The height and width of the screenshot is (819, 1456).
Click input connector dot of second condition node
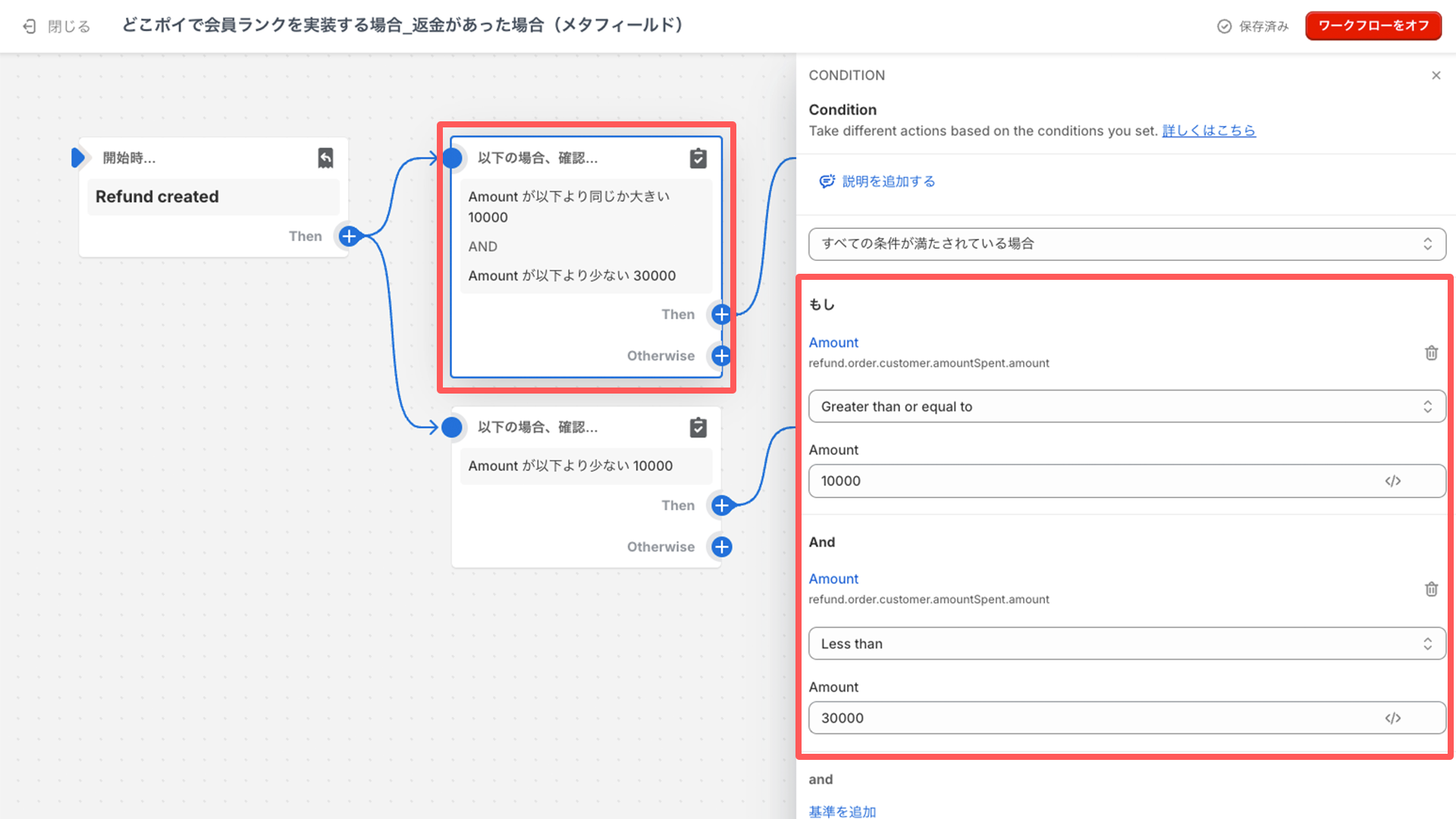click(452, 428)
